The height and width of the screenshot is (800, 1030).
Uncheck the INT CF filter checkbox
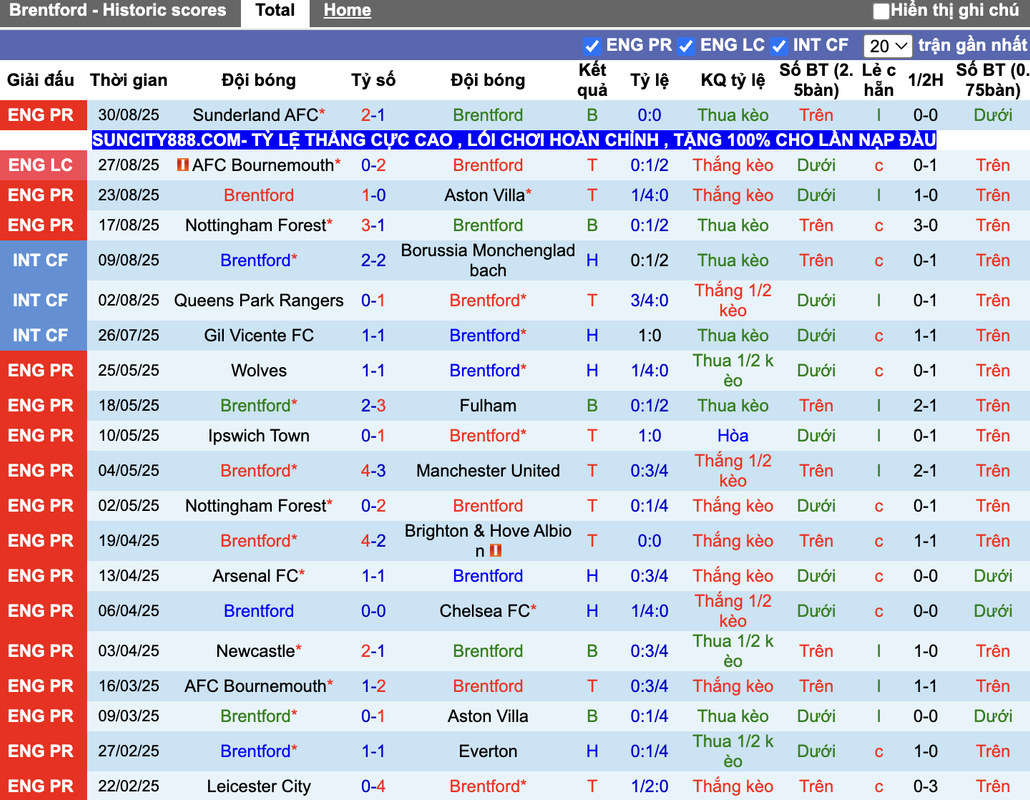[x=778, y=46]
